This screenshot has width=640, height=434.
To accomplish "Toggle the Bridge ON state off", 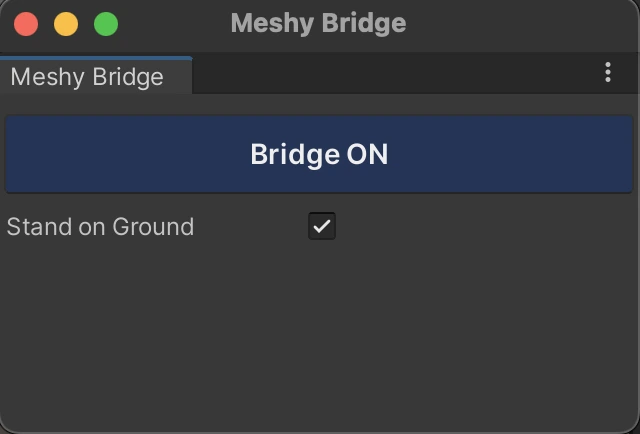I will (319, 155).
